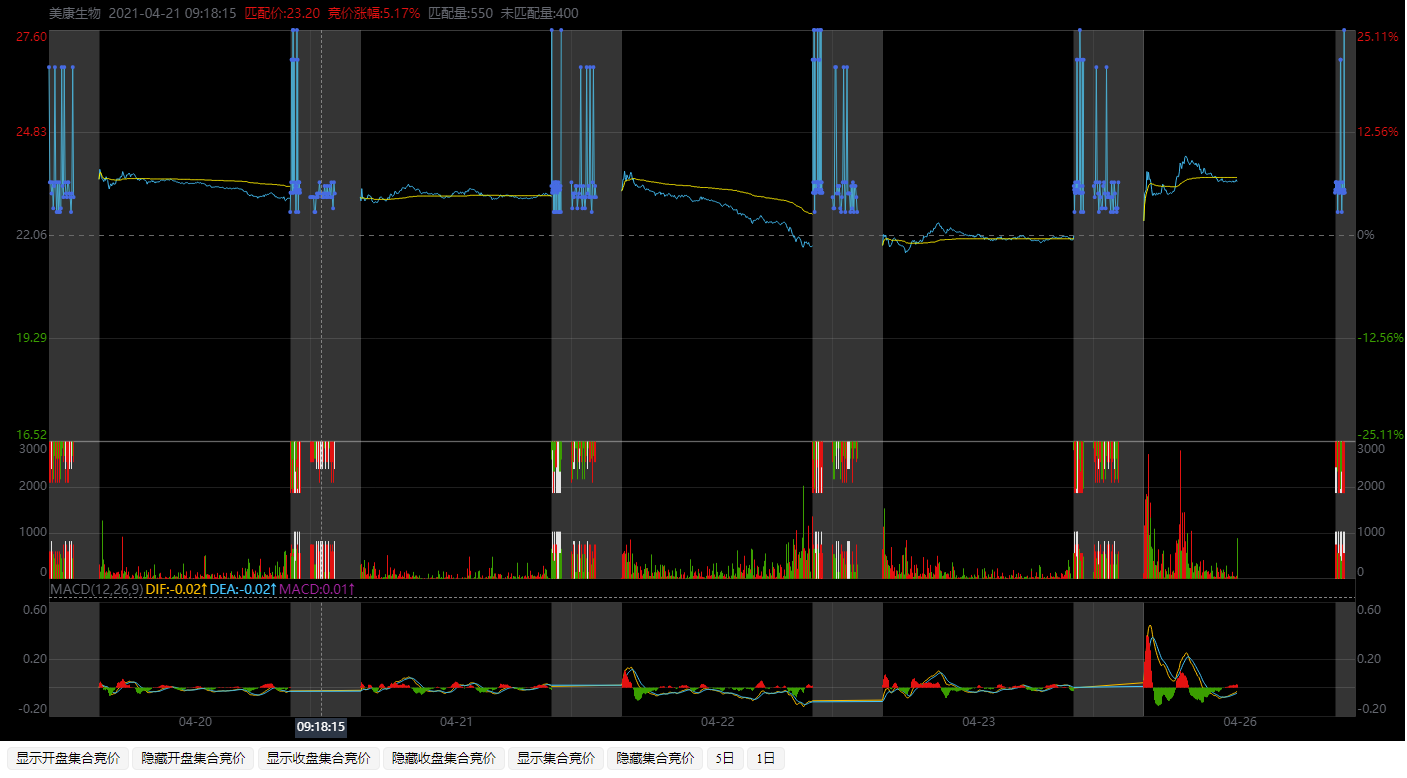The image size is (1407, 778).
Task: Click the 19.29 price axis label
Action: (x=31, y=338)
